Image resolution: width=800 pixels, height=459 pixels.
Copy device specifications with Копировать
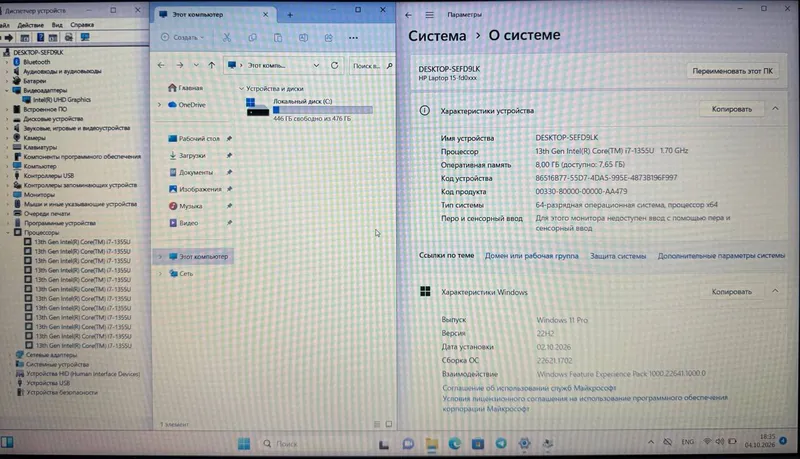[732, 109]
